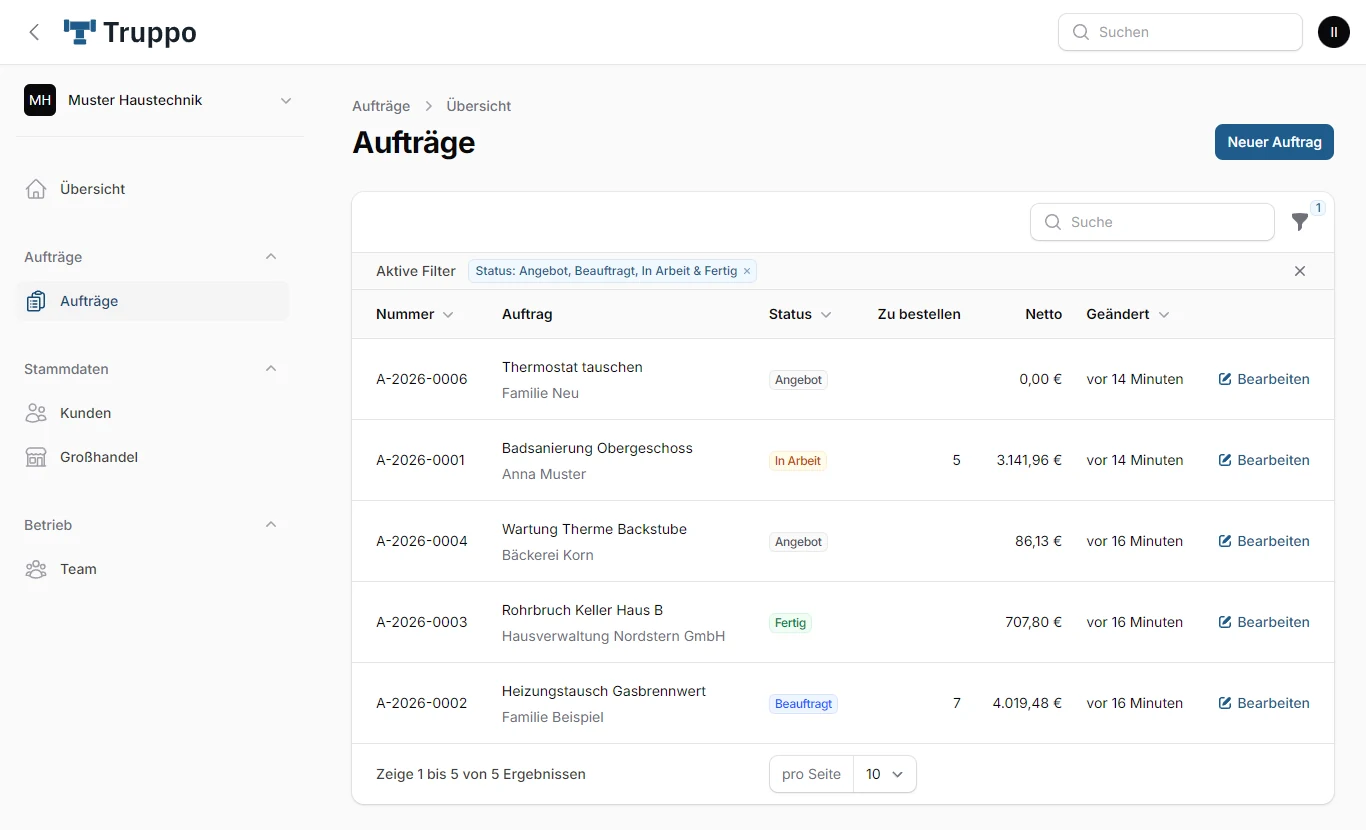This screenshot has height=830, width=1366.
Task: Edit order A-2026-0001 Badsanierung Obergeschoss
Action: click(x=1264, y=460)
